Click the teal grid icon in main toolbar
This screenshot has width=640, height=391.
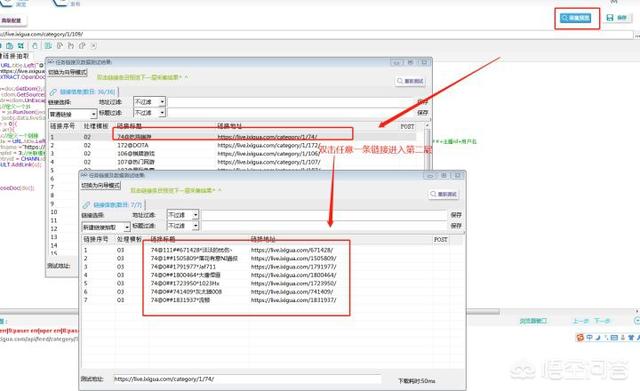[20, 46]
